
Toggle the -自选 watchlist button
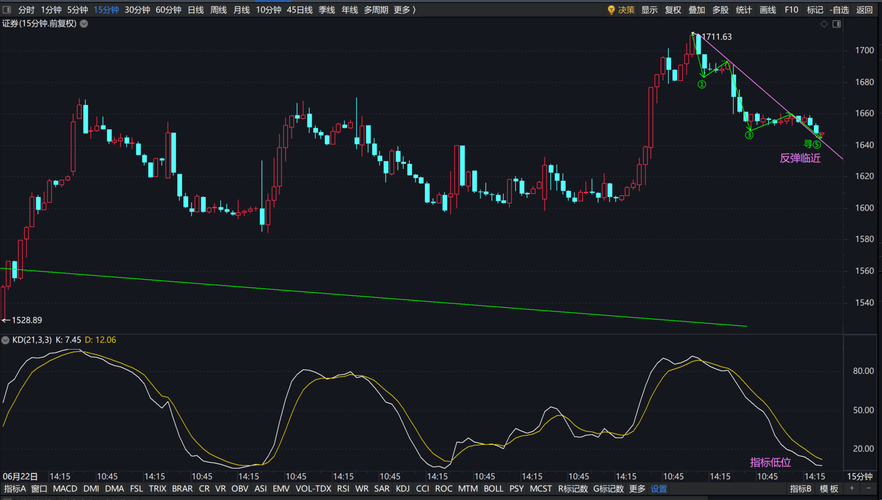click(839, 10)
